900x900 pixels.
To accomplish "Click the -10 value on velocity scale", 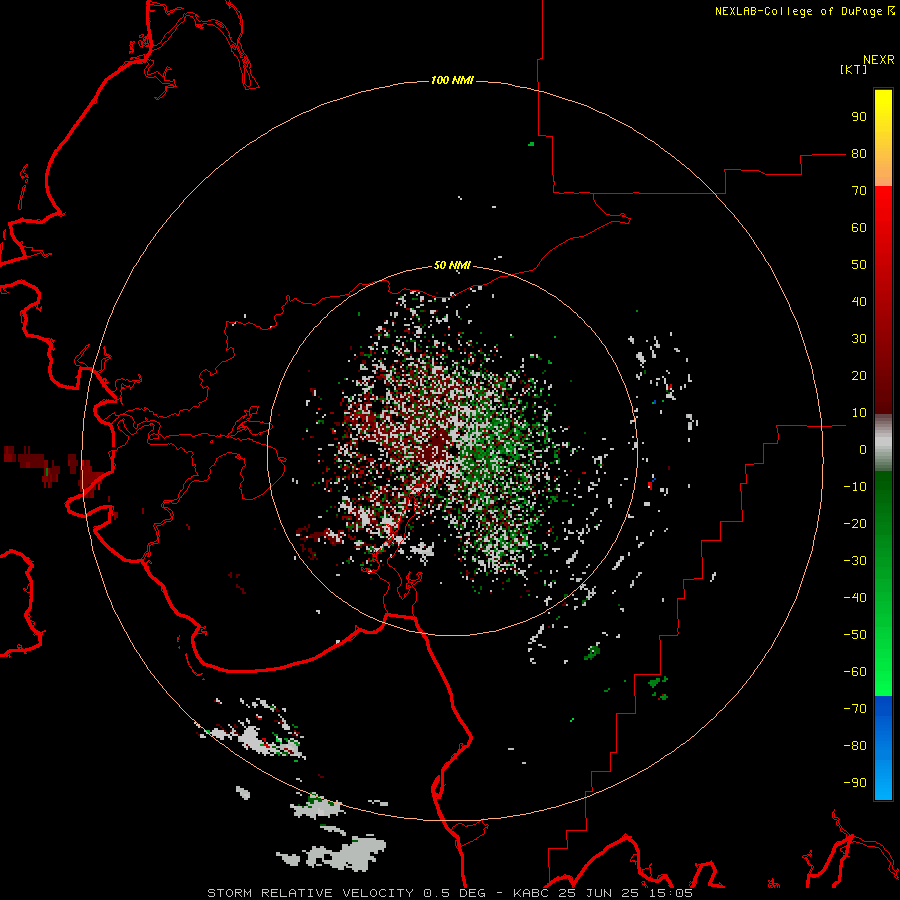I will 855,487.
